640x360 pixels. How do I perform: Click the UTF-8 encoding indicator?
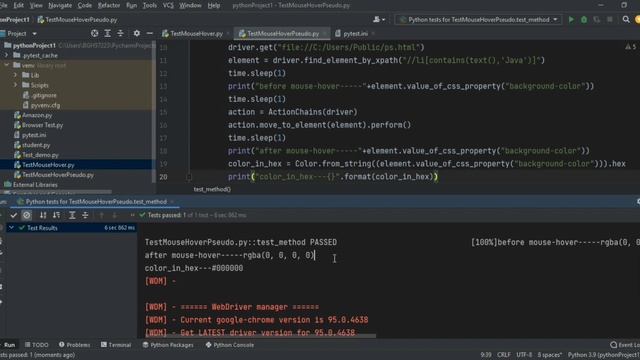click(x=524, y=355)
